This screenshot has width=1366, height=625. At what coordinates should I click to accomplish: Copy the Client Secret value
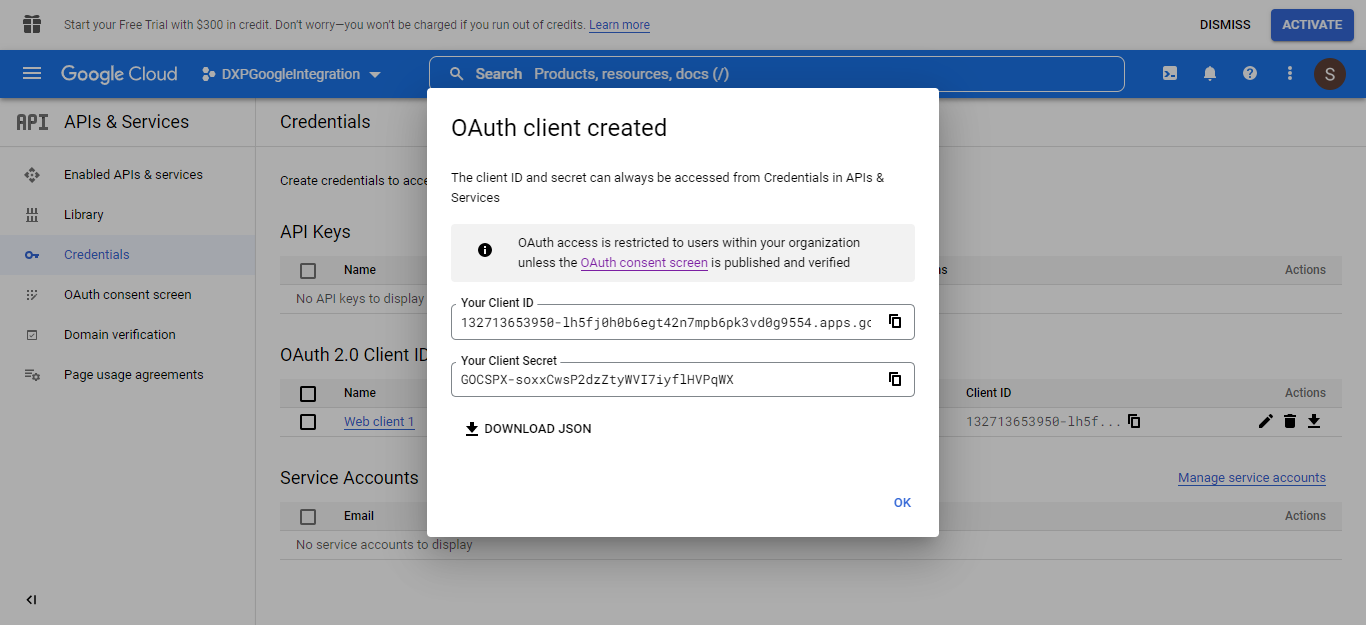895,380
